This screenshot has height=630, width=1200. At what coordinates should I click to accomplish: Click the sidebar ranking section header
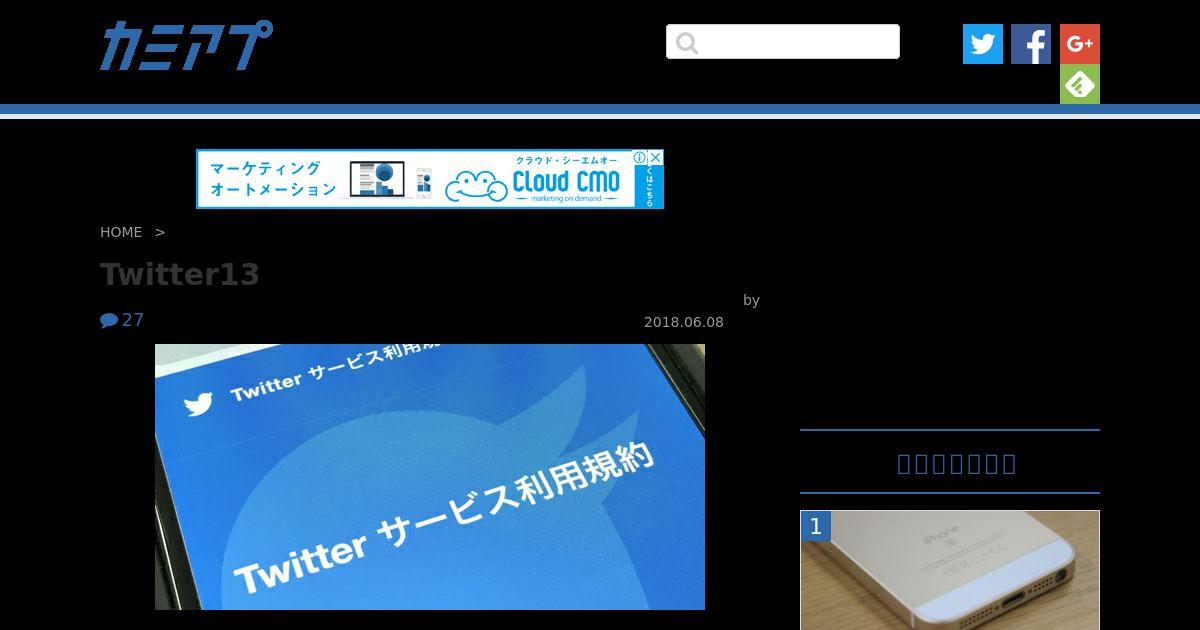coord(950,462)
